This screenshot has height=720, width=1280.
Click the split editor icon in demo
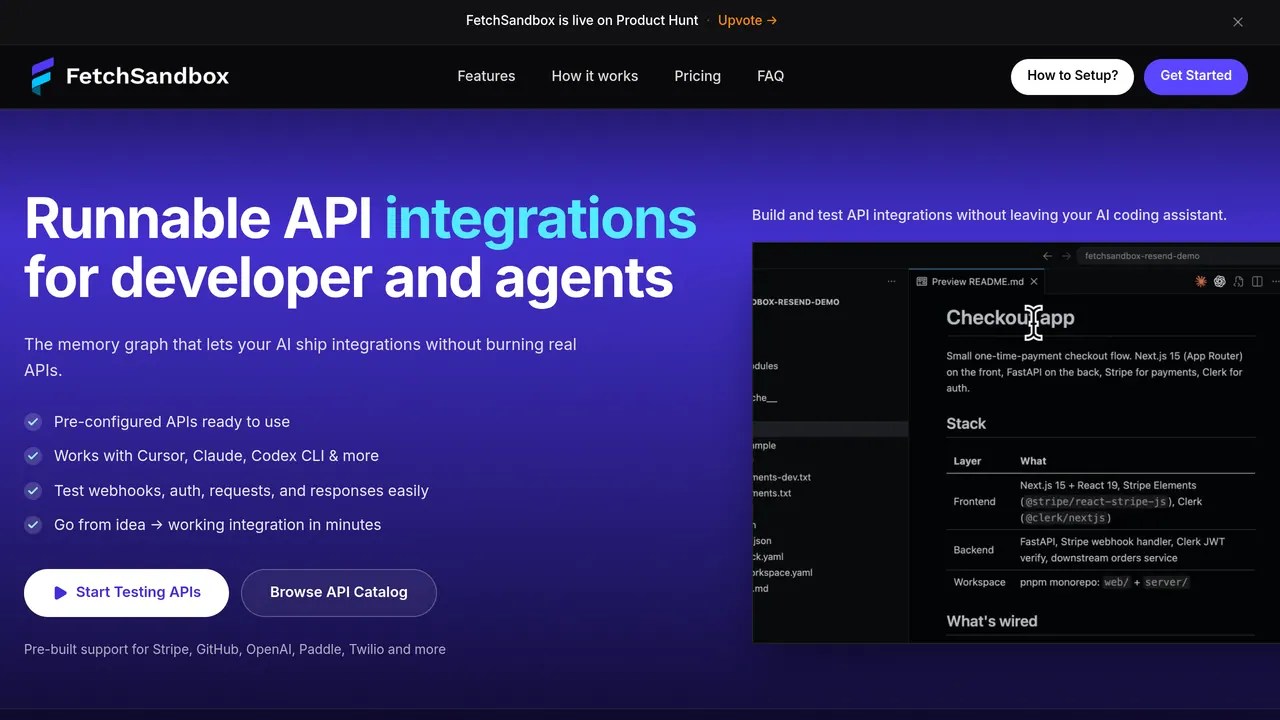coord(1257,282)
